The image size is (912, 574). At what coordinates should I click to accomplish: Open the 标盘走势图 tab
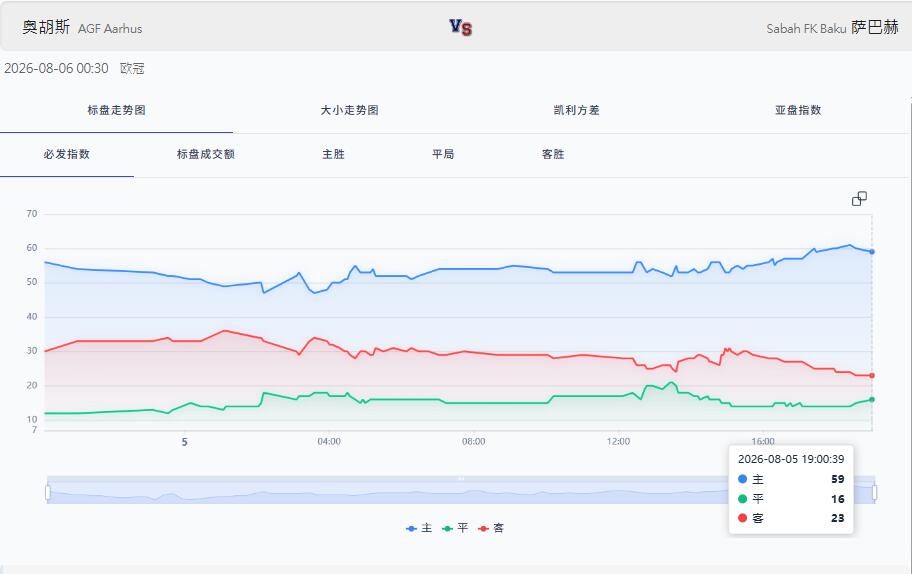tap(116, 110)
